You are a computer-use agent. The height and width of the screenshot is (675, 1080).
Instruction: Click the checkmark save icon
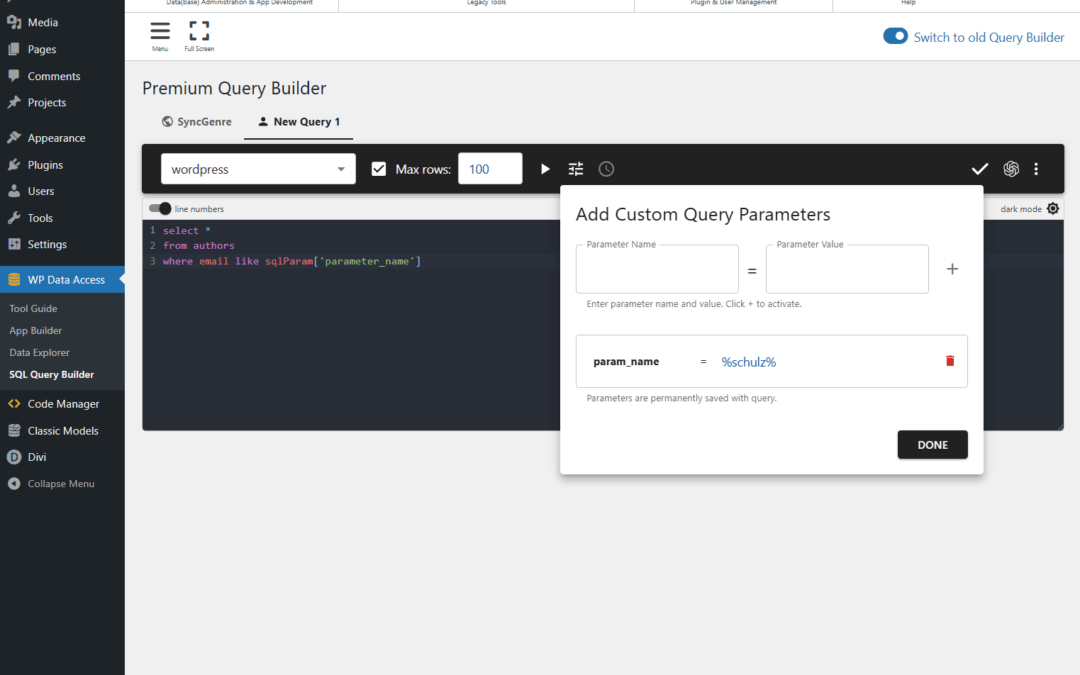point(979,169)
